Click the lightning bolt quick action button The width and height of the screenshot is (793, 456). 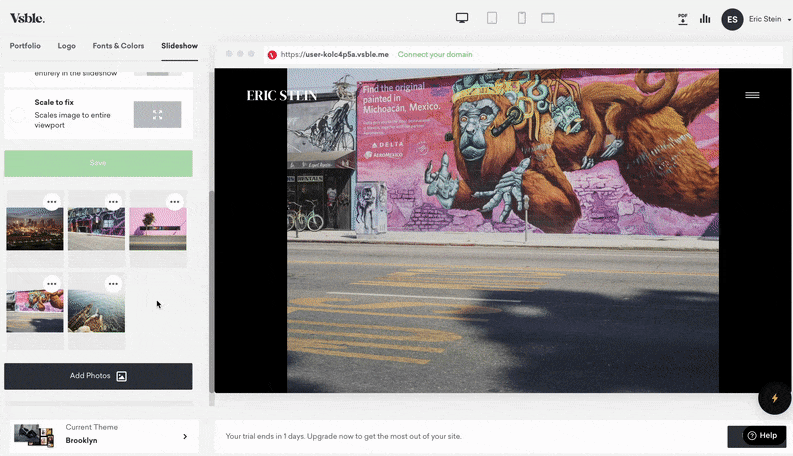[x=774, y=398]
